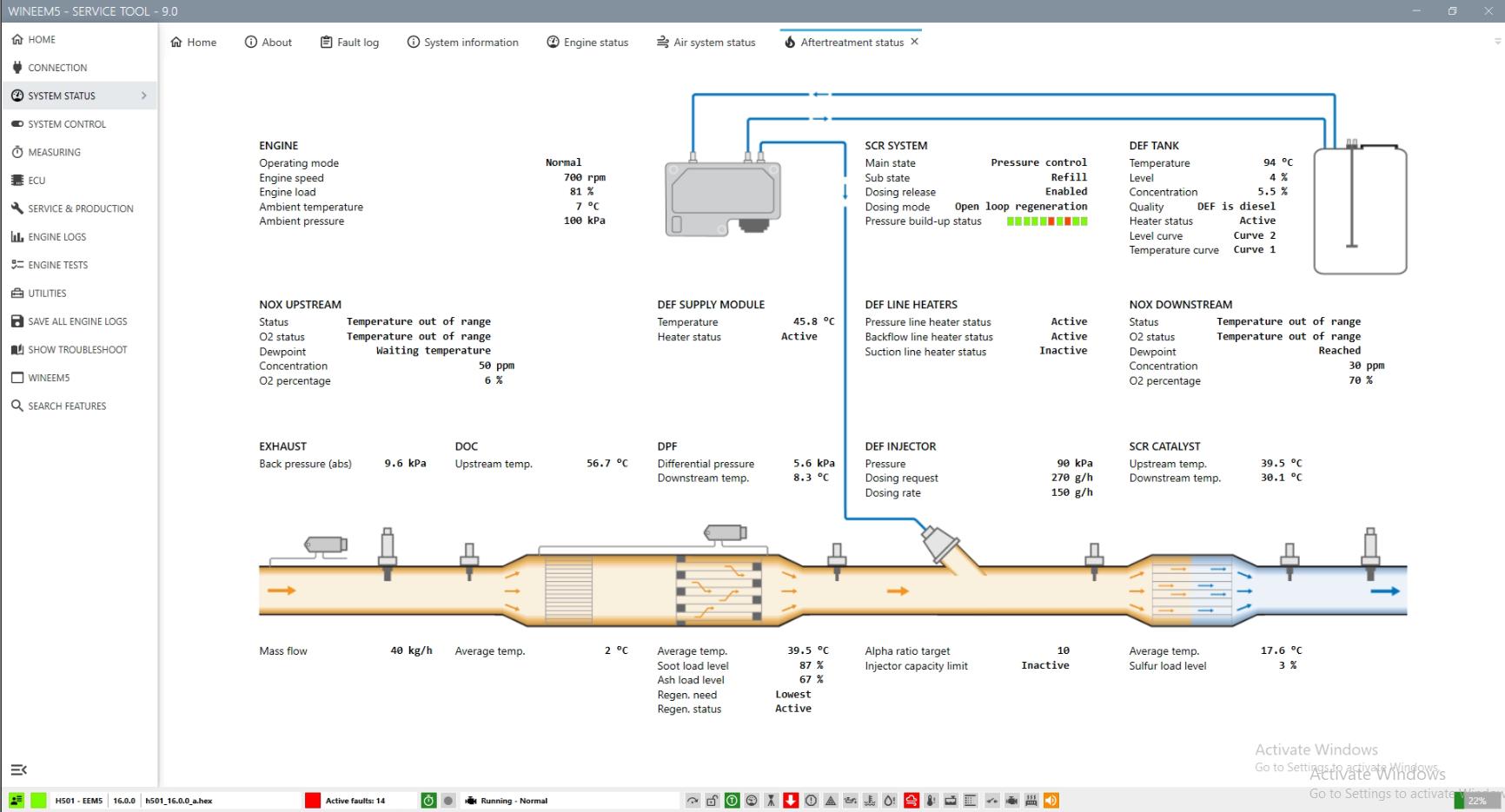Click the red Active faults indicator
The width and height of the screenshot is (1505, 812).
point(313,801)
